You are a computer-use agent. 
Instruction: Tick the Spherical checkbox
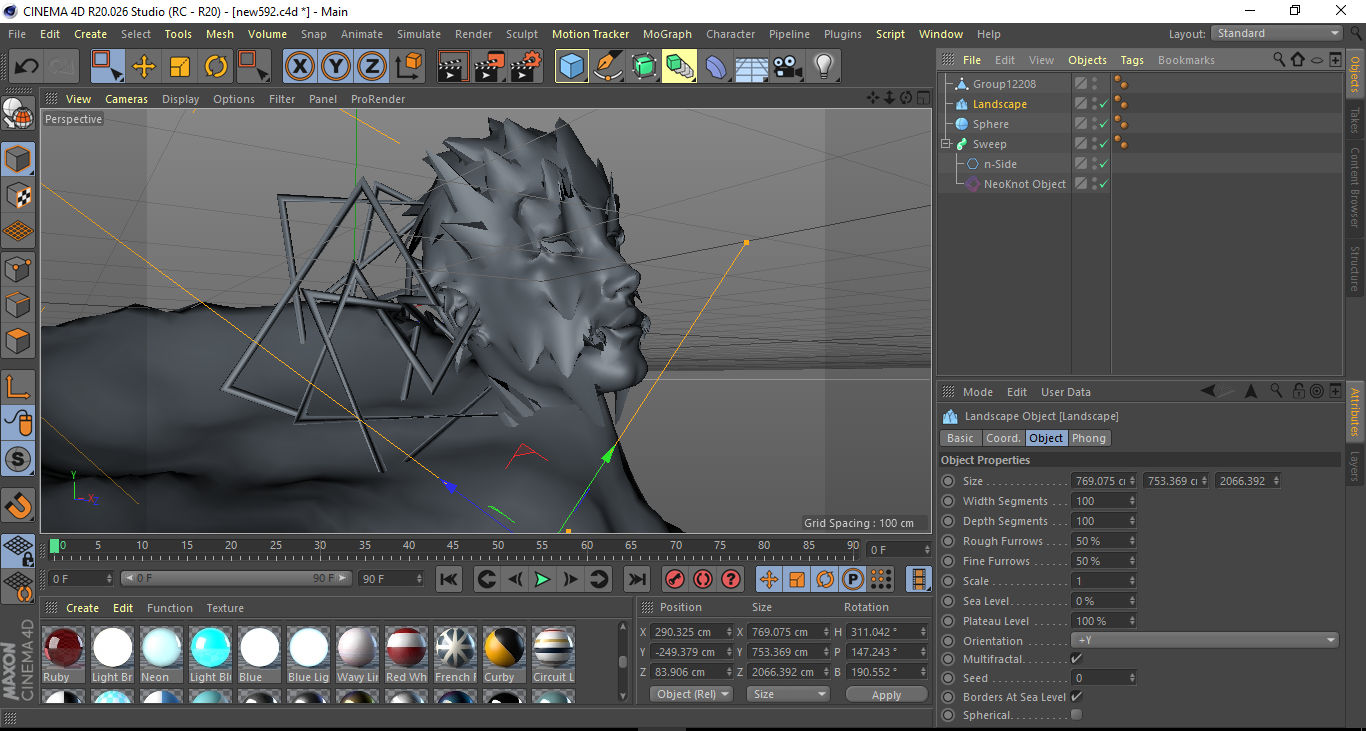pos(1076,714)
